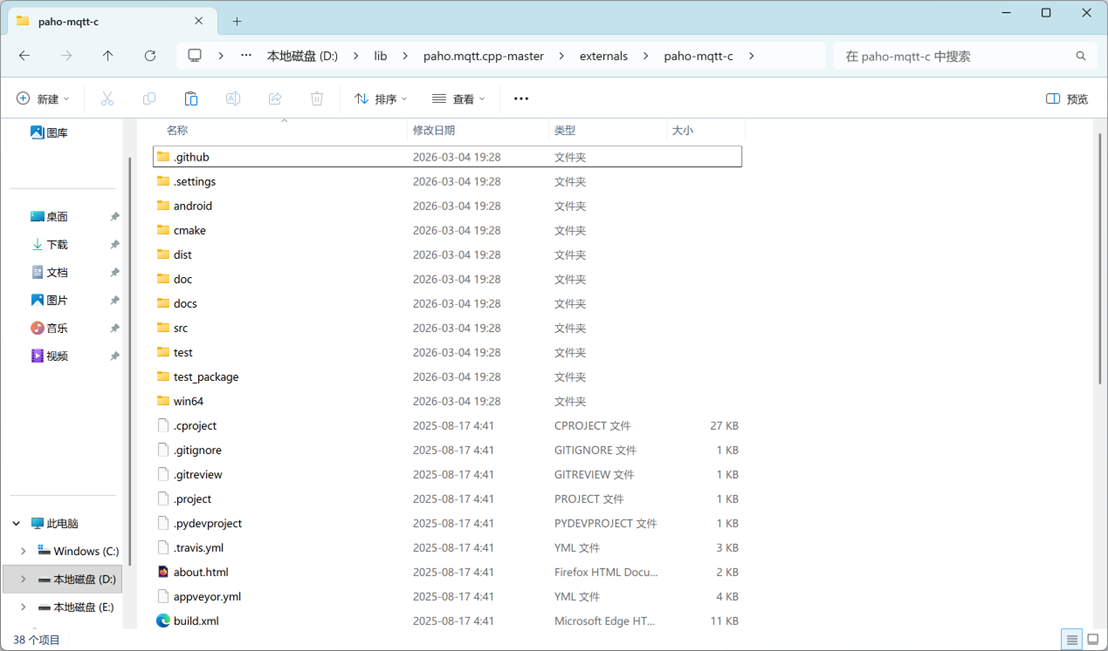Select the .settings folder
The image size is (1108, 651).
447,182
